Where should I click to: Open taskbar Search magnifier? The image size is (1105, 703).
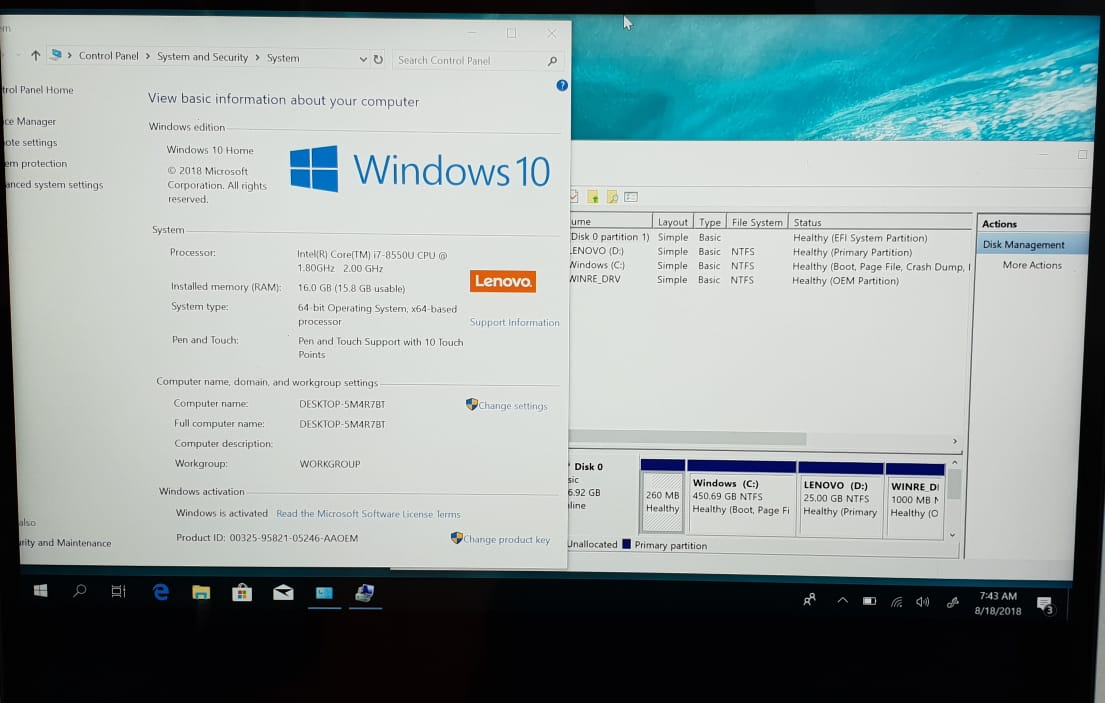(x=80, y=591)
